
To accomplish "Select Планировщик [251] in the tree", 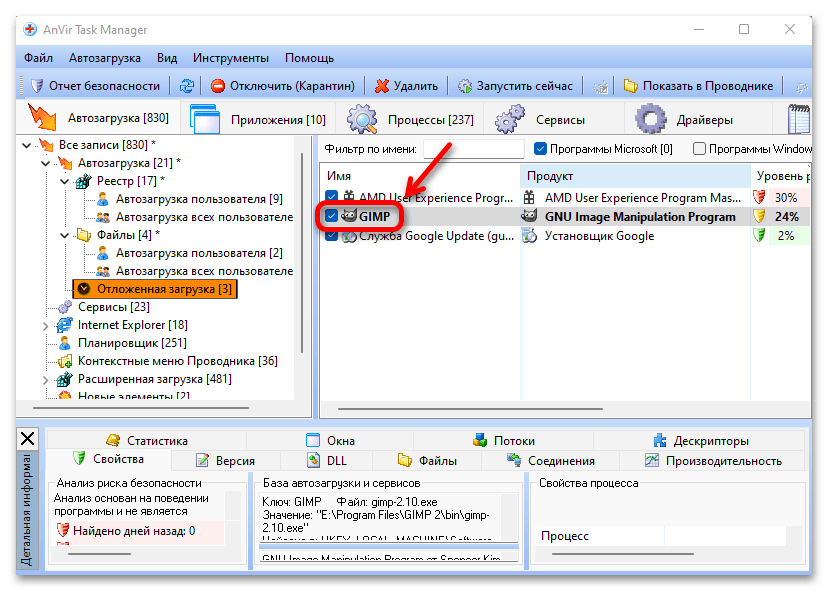I will point(132,343).
